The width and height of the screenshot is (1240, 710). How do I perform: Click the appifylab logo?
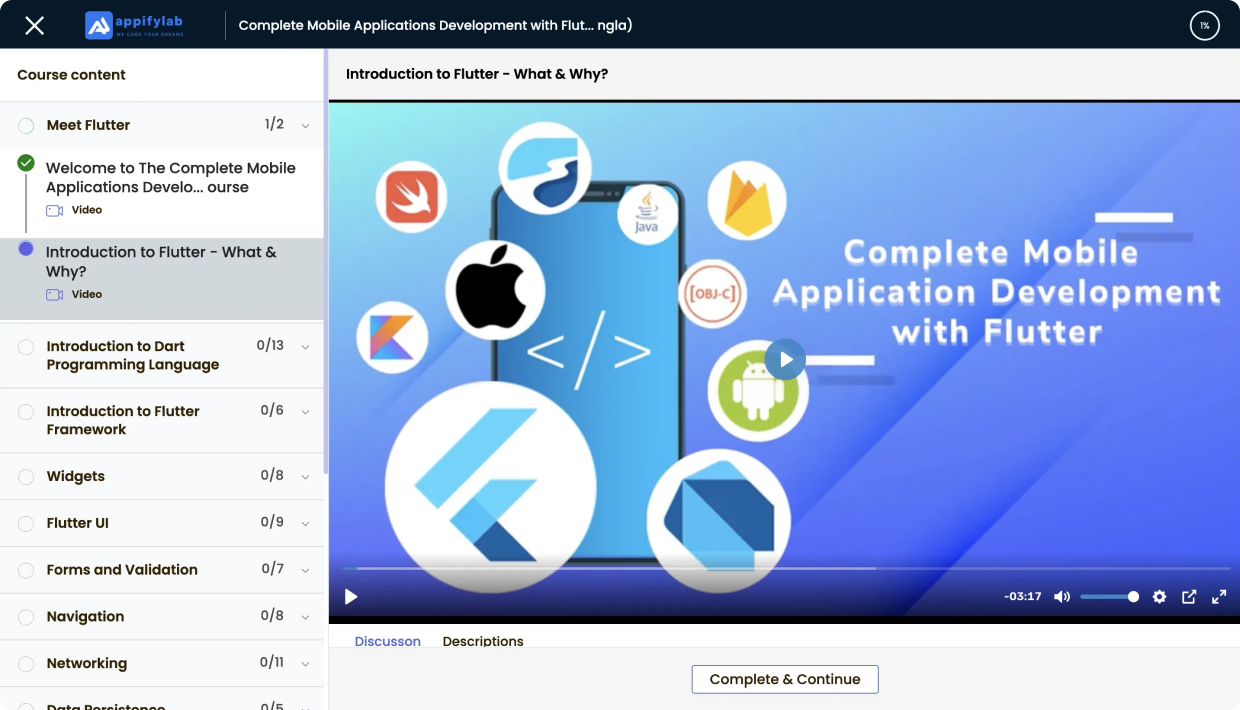tap(134, 25)
